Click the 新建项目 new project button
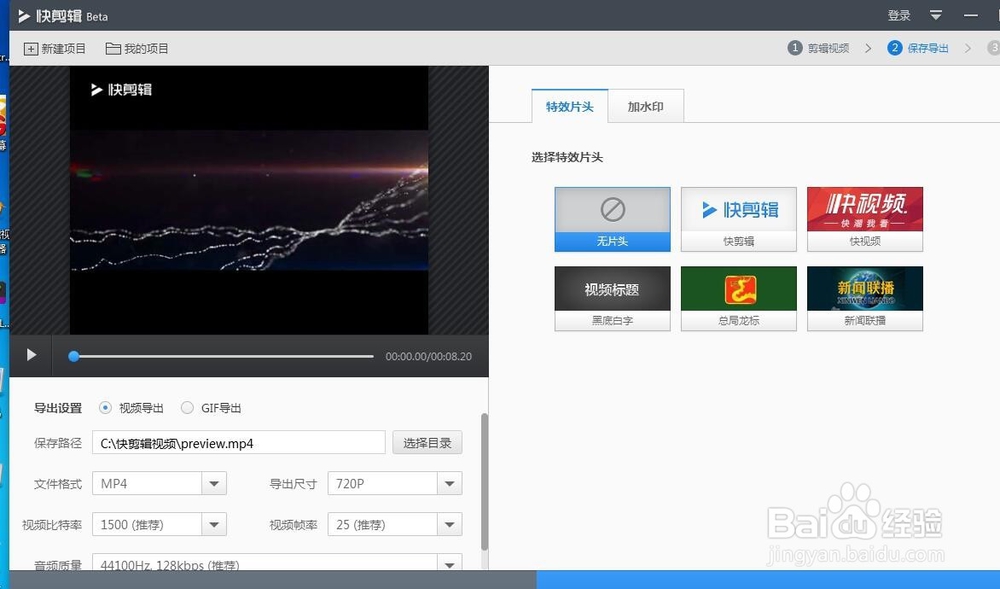This screenshot has height=589, width=1000. pyautogui.click(x=55, y=48)
